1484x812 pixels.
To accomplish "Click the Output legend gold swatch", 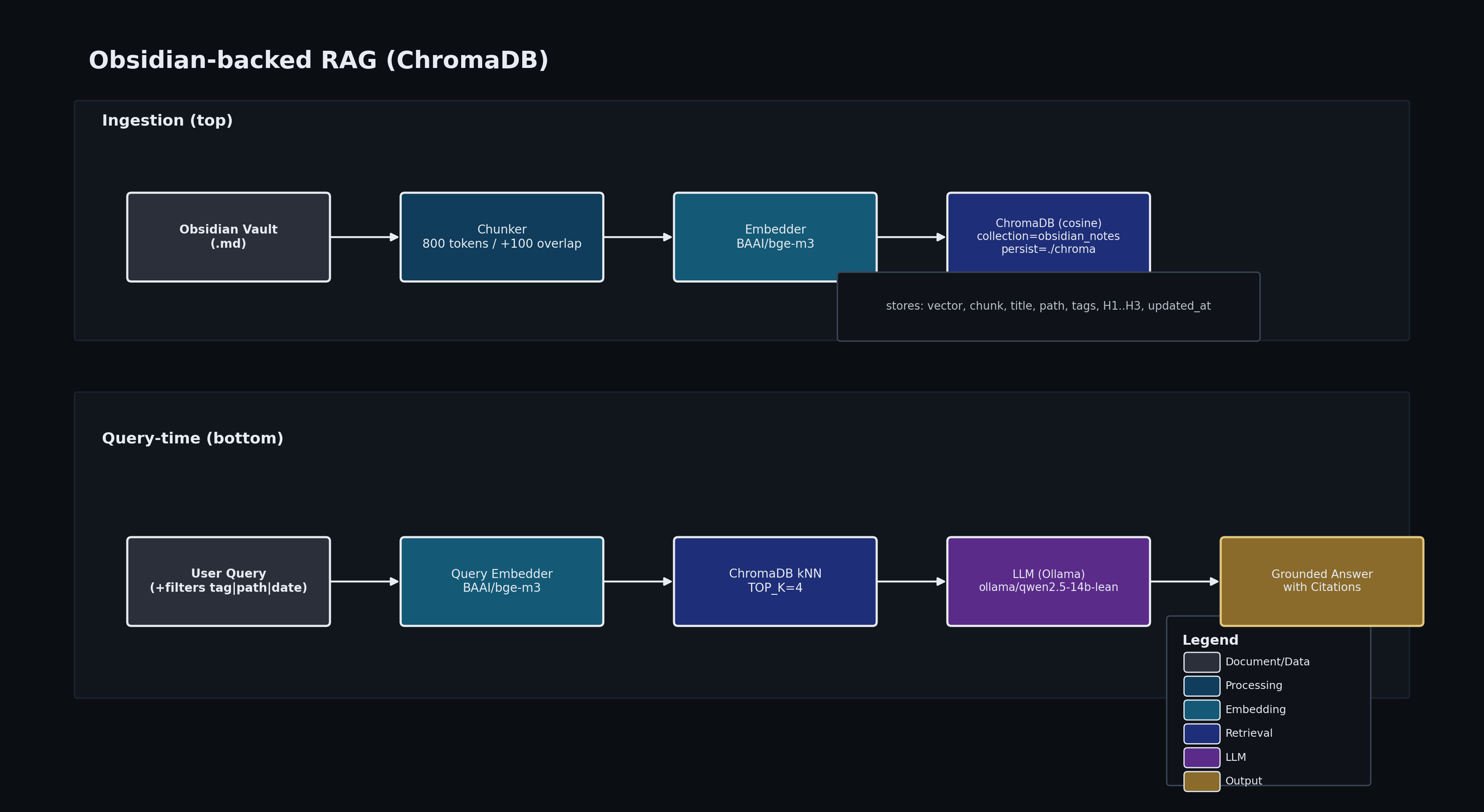I will point(1201,781).
